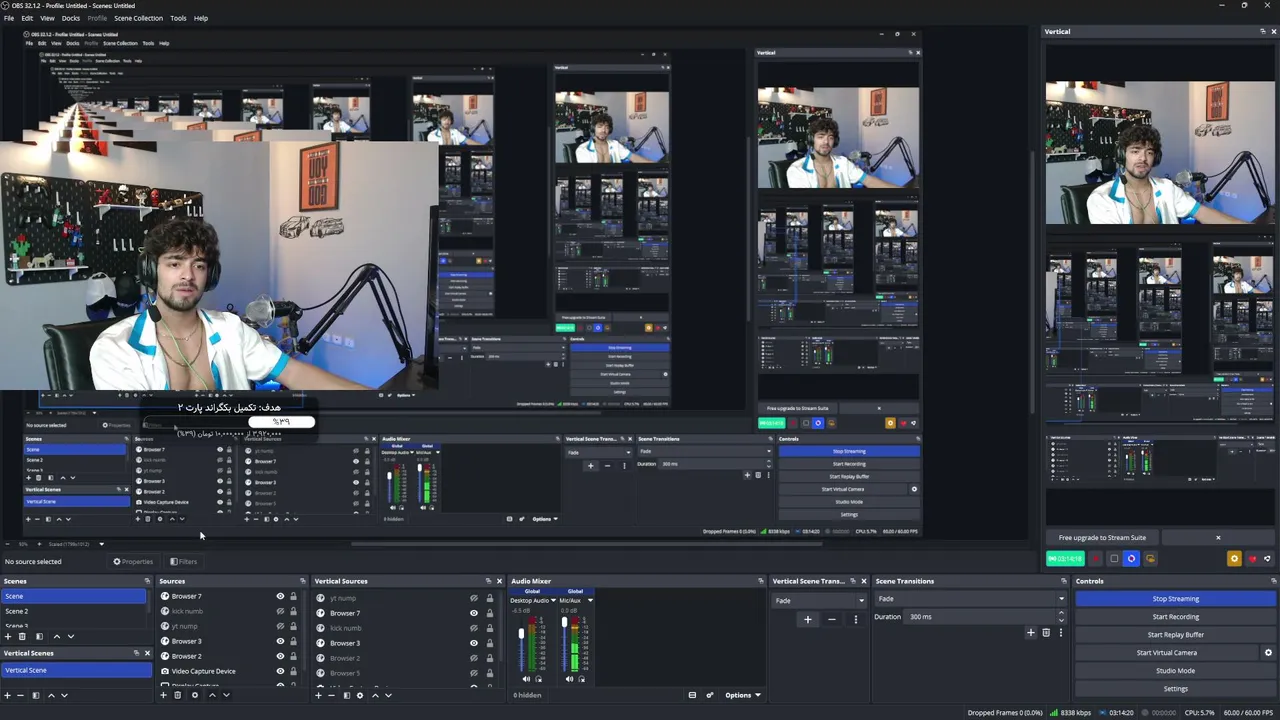Open Audio Mixer advanced properties gears icon
1280x720 pixels.
(x=710, y=695)
